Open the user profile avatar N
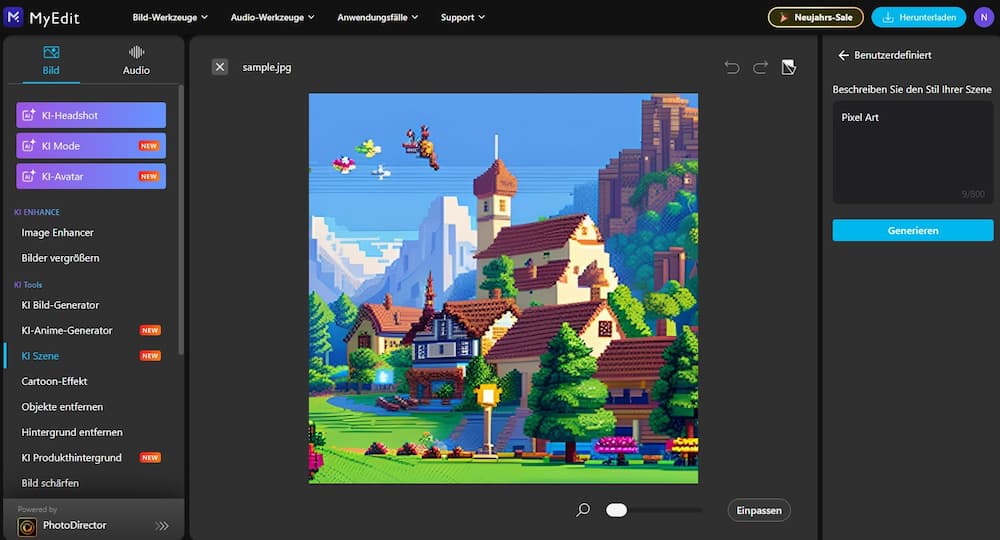The image size is (1000, 540). (984, 17)
